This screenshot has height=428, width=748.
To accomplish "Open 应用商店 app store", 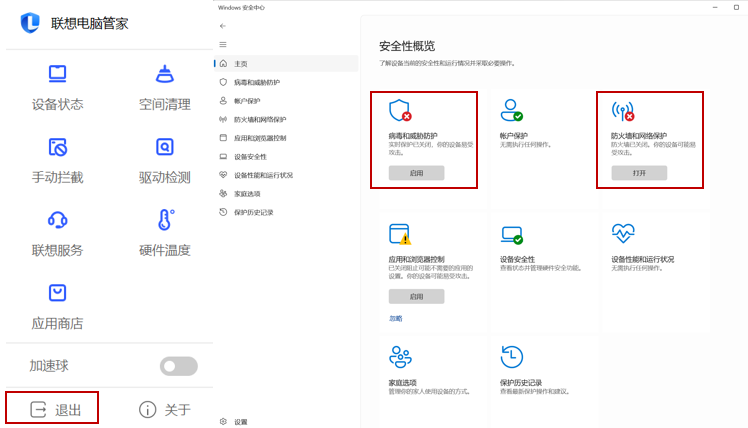I will tap(57, 307).
